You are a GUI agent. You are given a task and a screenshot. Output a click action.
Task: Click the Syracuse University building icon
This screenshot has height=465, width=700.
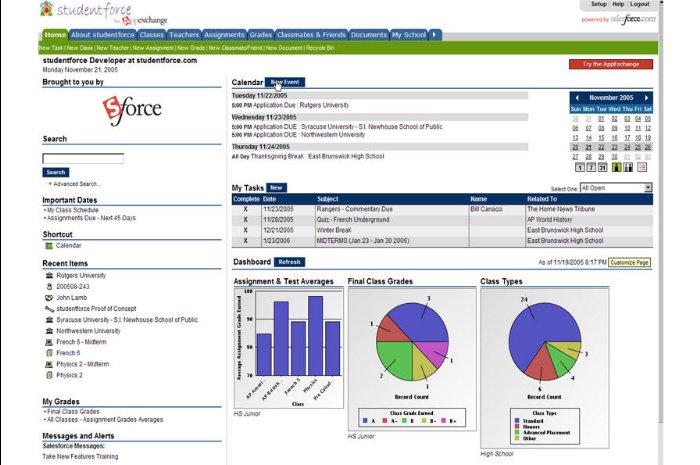[x=49, y=320]
